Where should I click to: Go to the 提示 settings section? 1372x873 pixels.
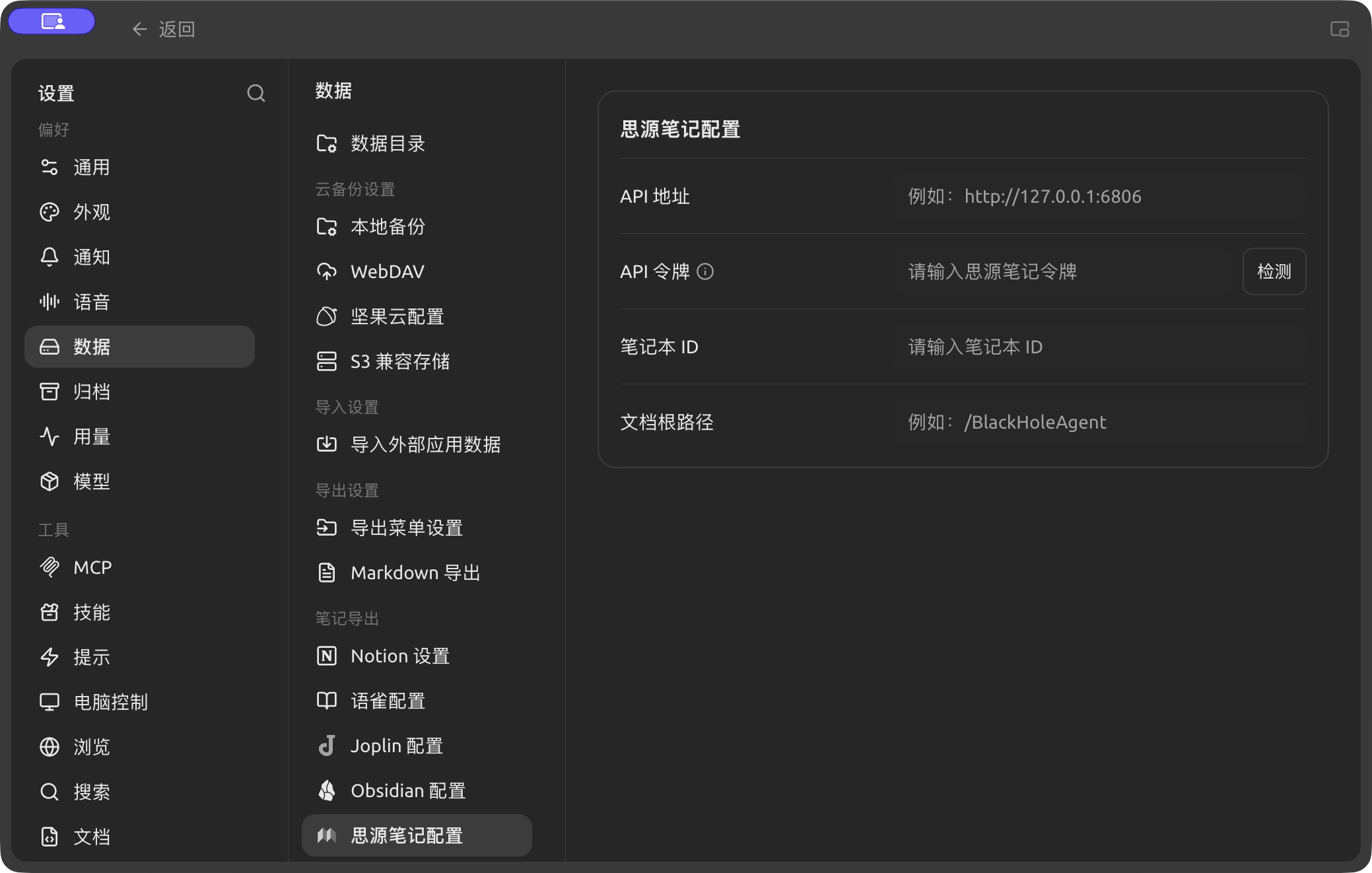pyautogui.click(x=139, y=657)
